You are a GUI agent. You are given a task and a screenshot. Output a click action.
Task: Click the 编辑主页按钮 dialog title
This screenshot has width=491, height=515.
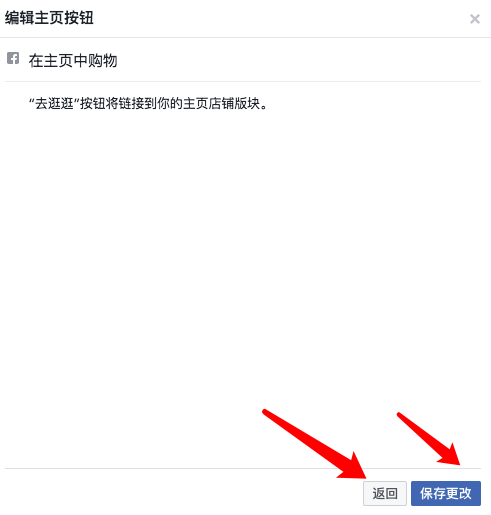pyautogui.click(x=49, y=18)
